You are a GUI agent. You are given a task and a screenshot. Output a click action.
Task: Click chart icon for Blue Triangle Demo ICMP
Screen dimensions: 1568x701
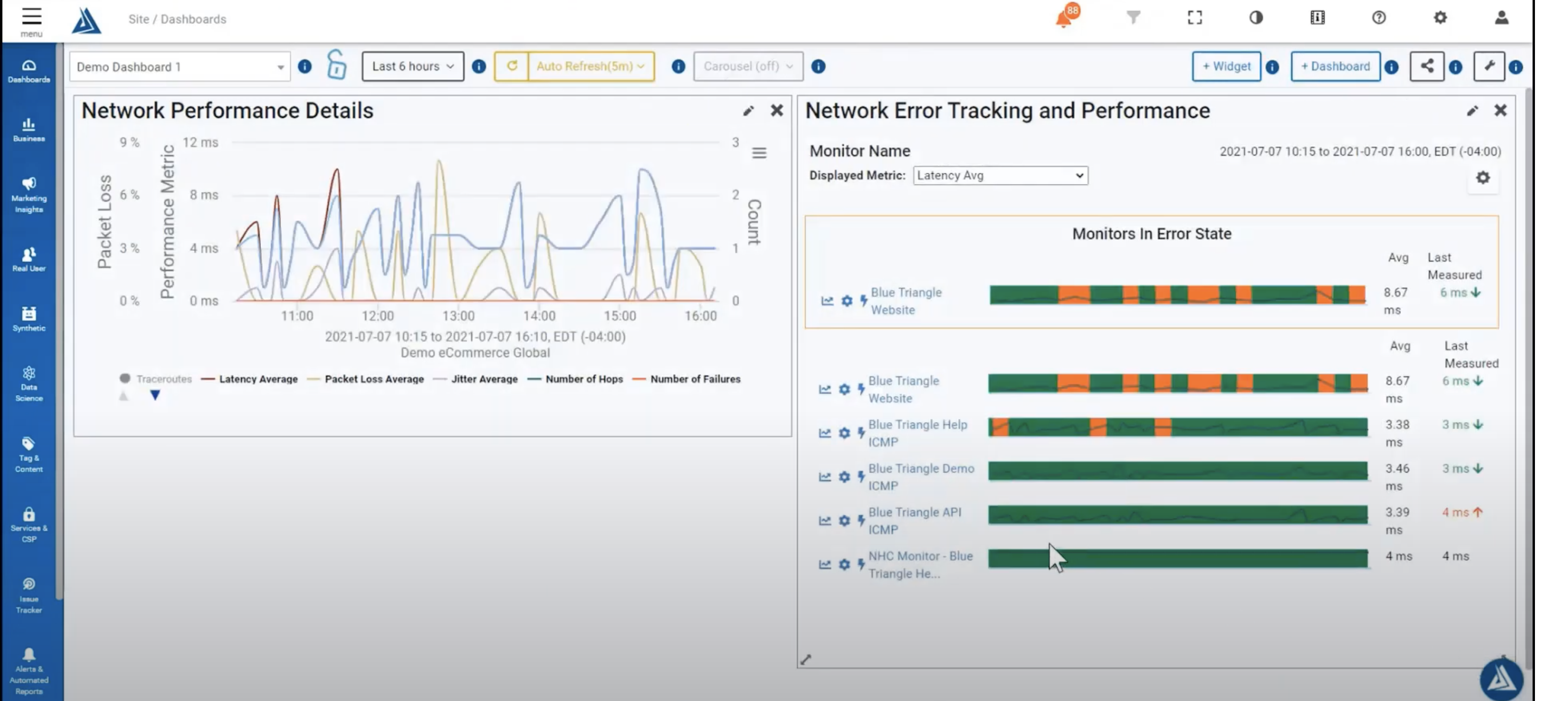[x=825, y=476]
